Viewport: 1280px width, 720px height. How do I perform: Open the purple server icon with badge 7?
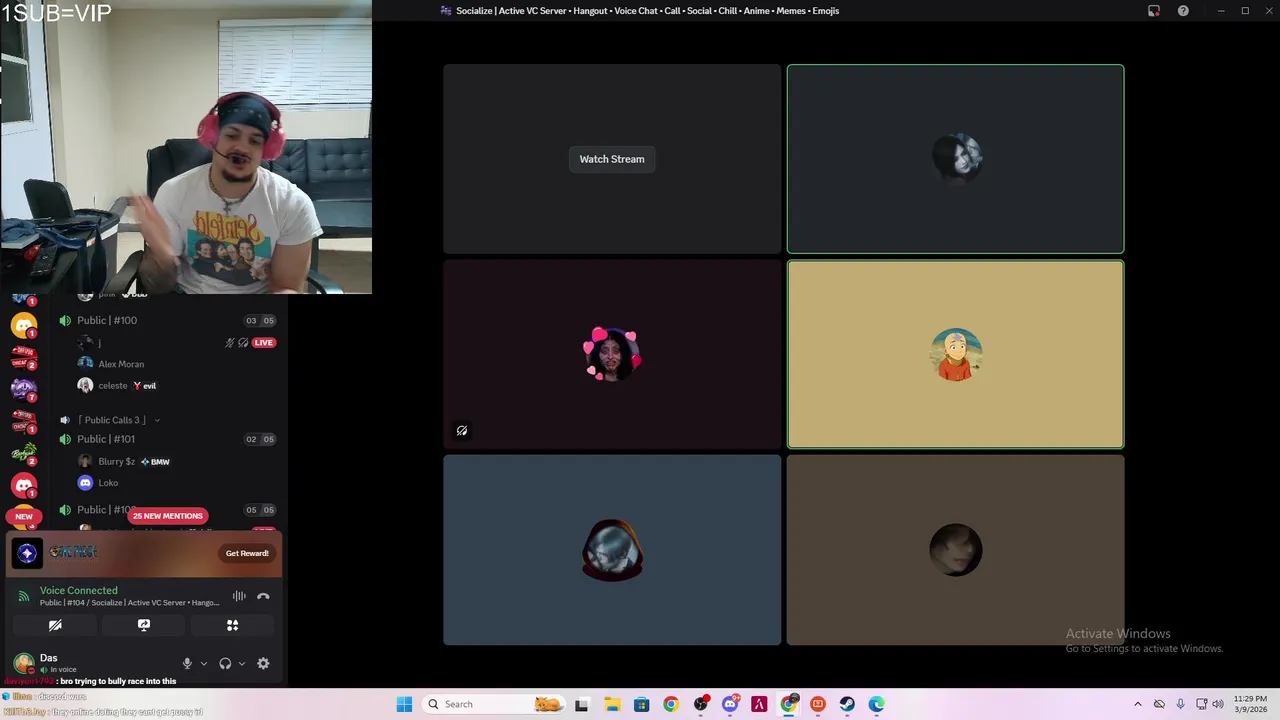tap(24, 388)
